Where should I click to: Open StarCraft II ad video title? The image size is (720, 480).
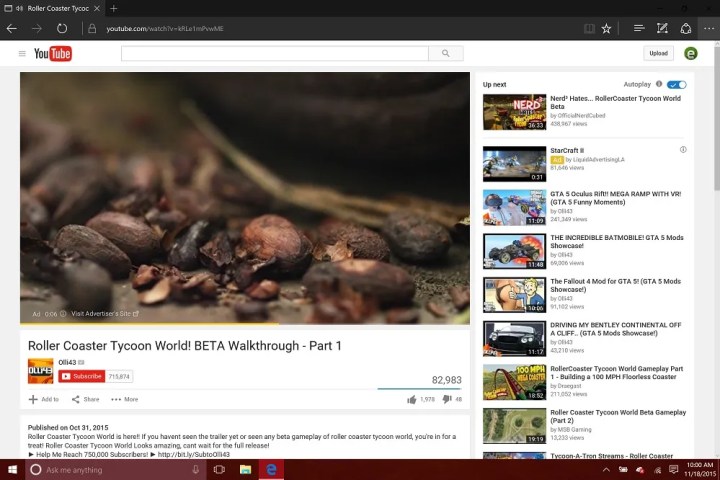pos(567,150)
